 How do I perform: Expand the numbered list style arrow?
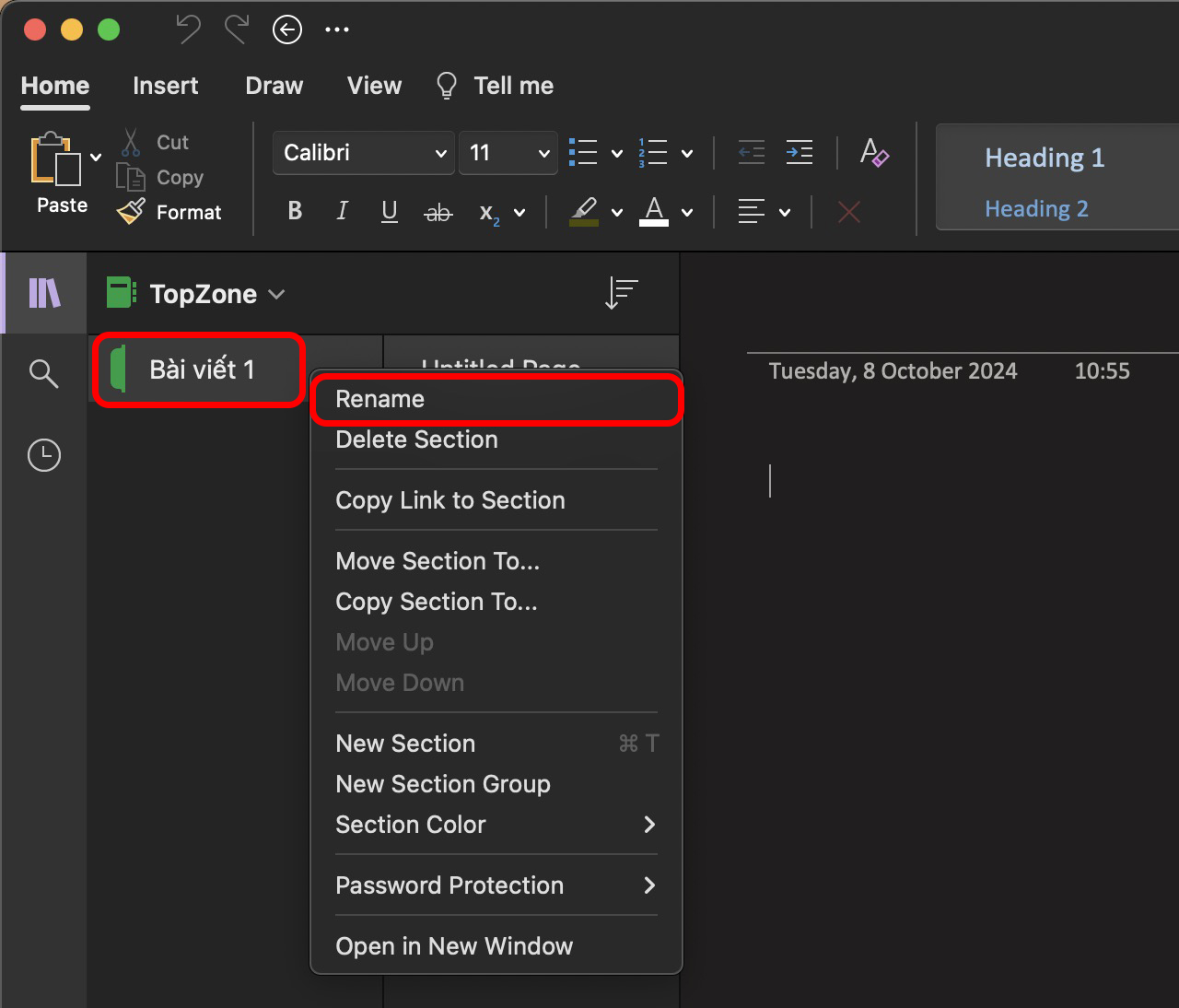pyautogui.click(x=687, y=154)
